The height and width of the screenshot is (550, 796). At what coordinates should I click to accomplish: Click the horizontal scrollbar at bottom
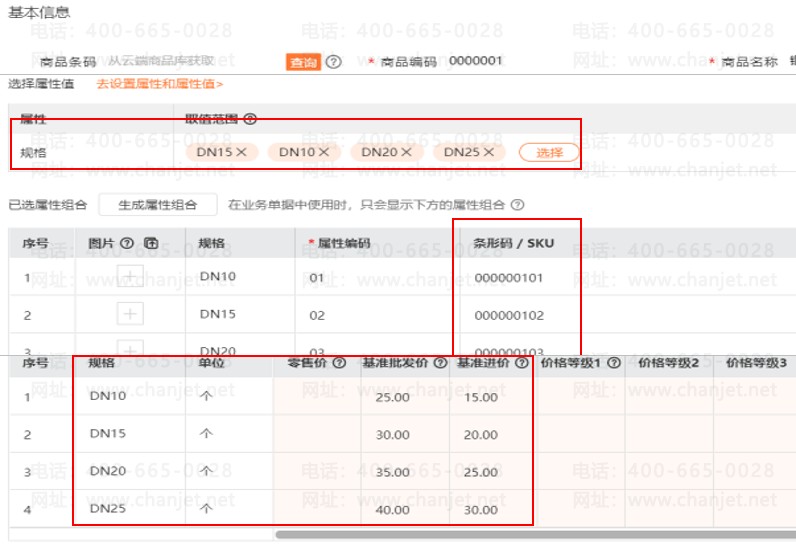(x=536, y=534)
